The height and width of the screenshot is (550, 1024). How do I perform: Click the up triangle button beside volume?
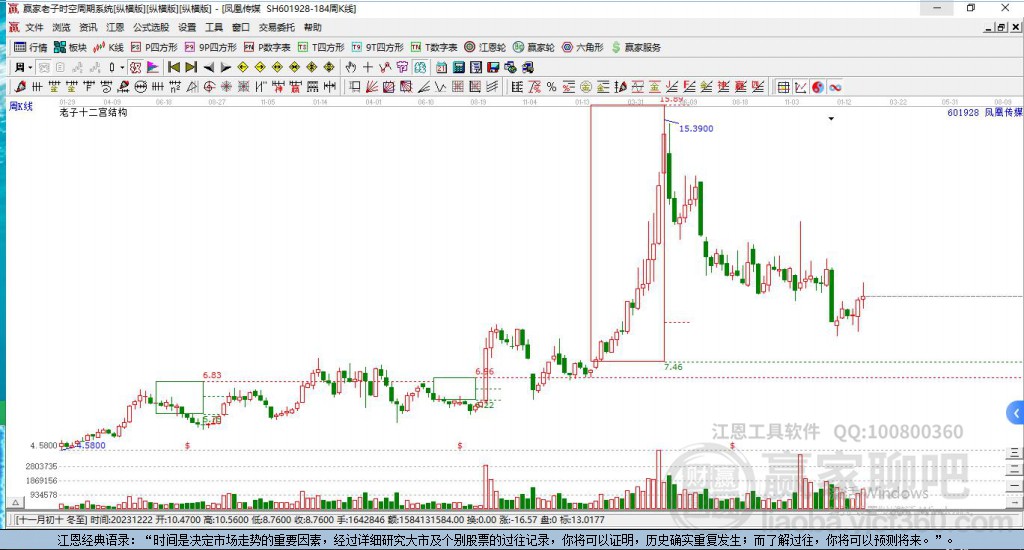point(16,502)
